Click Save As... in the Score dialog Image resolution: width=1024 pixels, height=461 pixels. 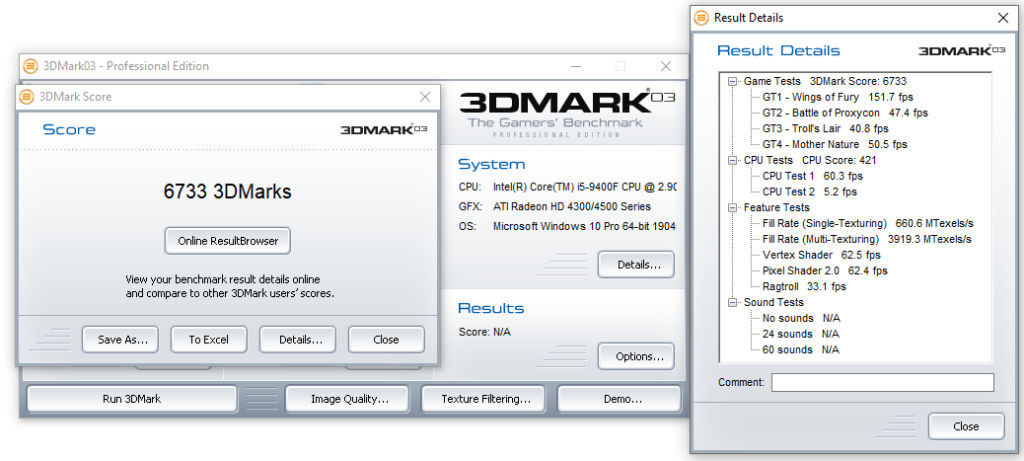click(122, 340)
